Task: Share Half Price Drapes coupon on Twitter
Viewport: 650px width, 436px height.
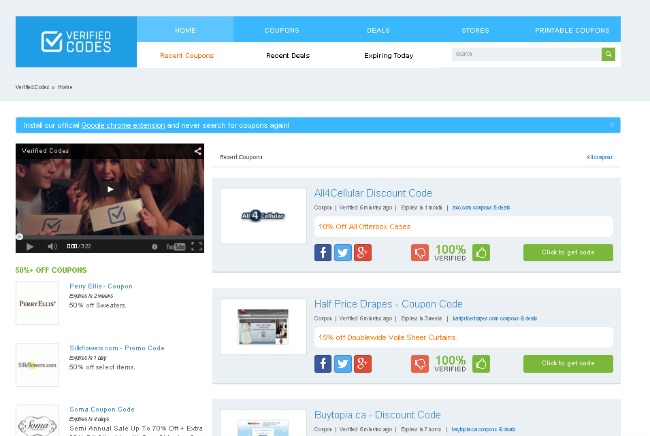Action: (x=343, y=364)
